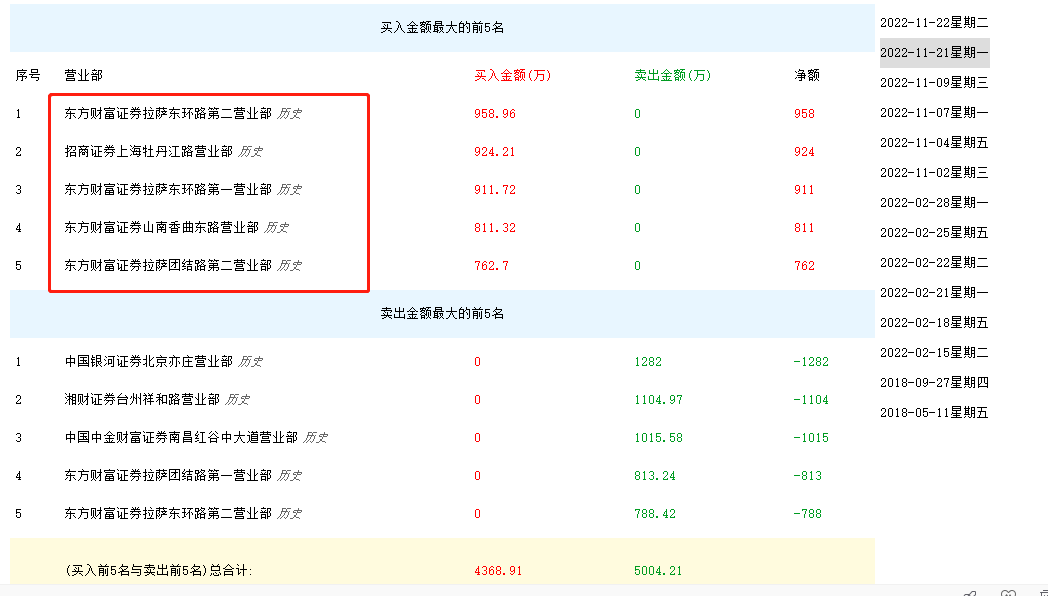The width and height of the screenshot is (1048, 596).
Task: Open 历史 for 山南香曲东路营业部
Action: tap(276, 228)
